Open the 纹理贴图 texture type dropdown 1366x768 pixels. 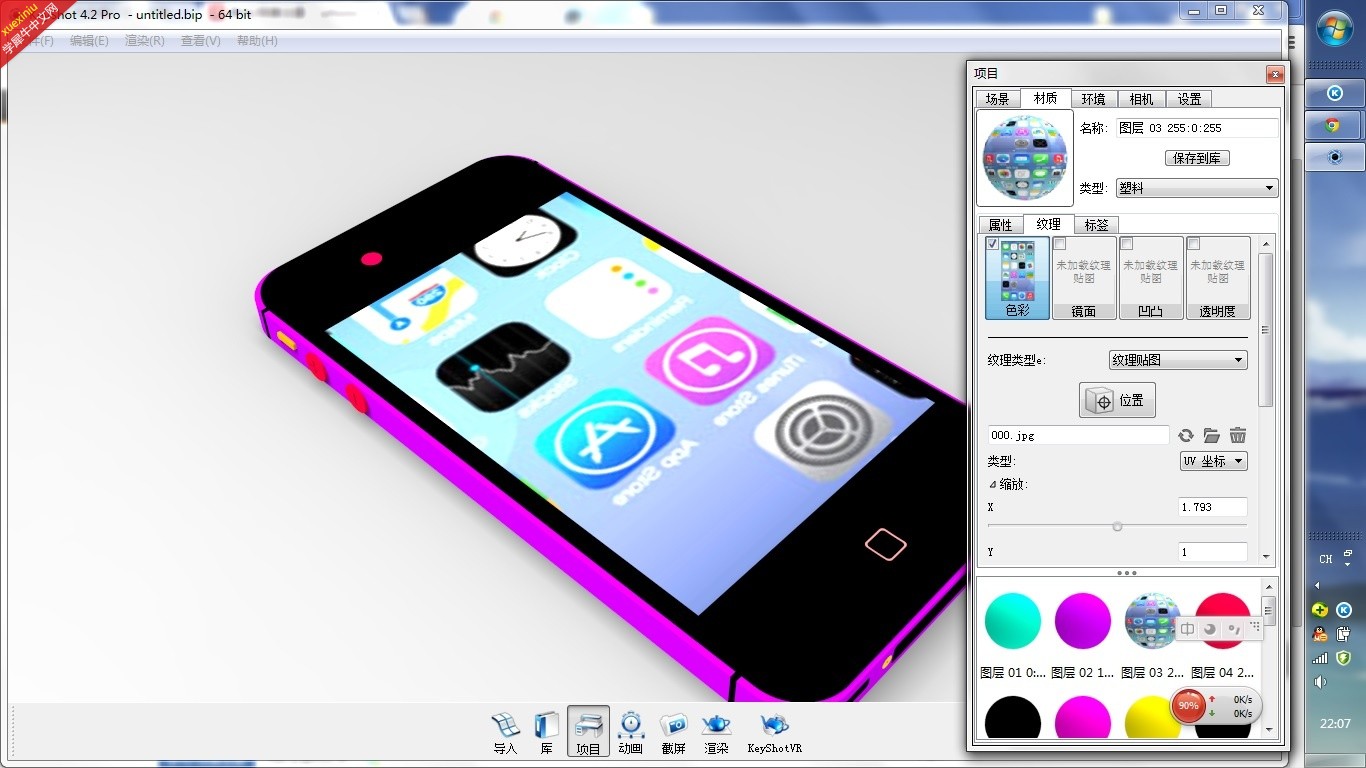1178,360
